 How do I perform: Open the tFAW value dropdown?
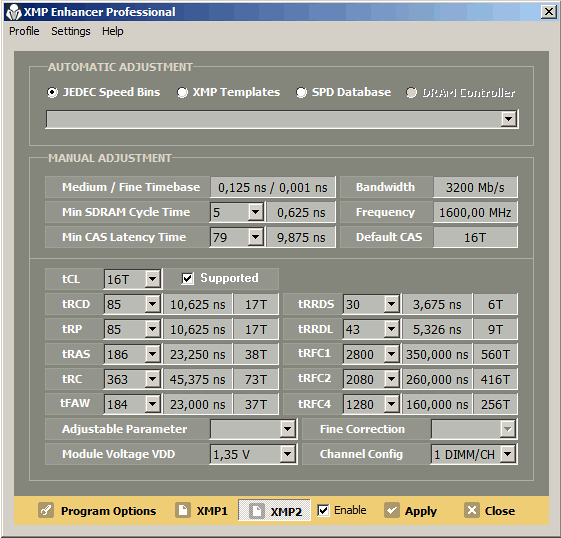click(152, 404)
